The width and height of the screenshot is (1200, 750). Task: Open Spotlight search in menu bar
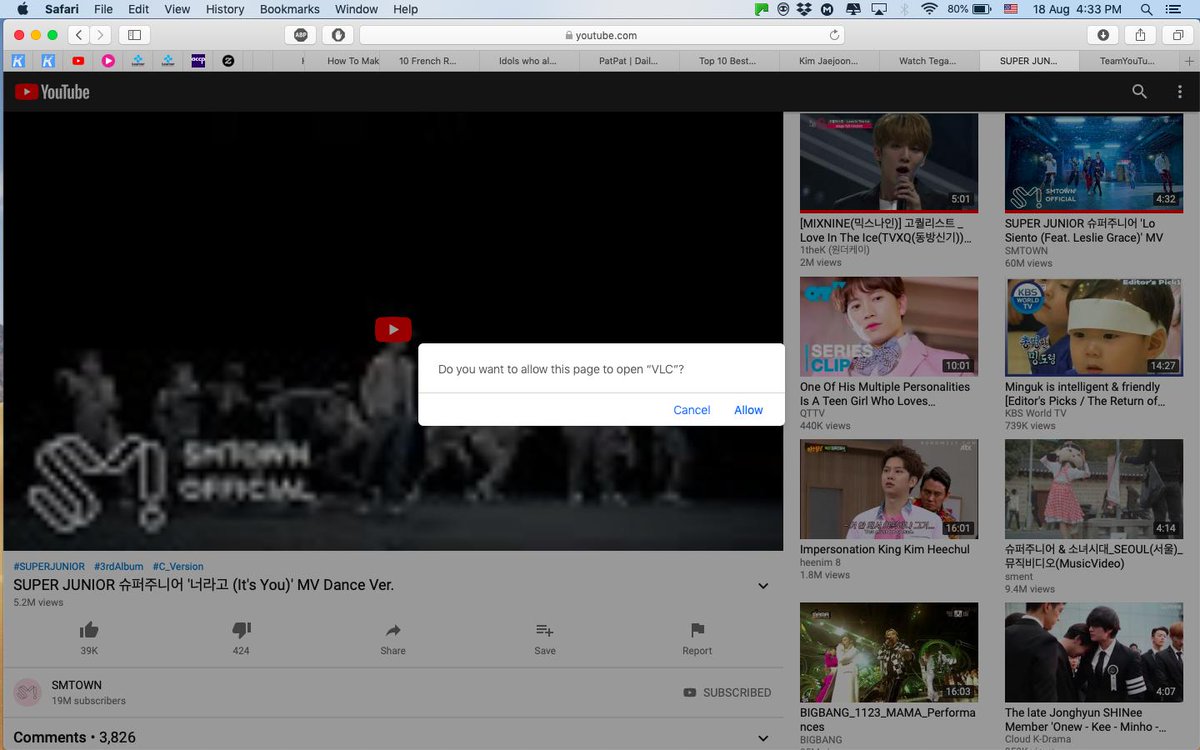pyautogui.click(x=1148, y=9)
